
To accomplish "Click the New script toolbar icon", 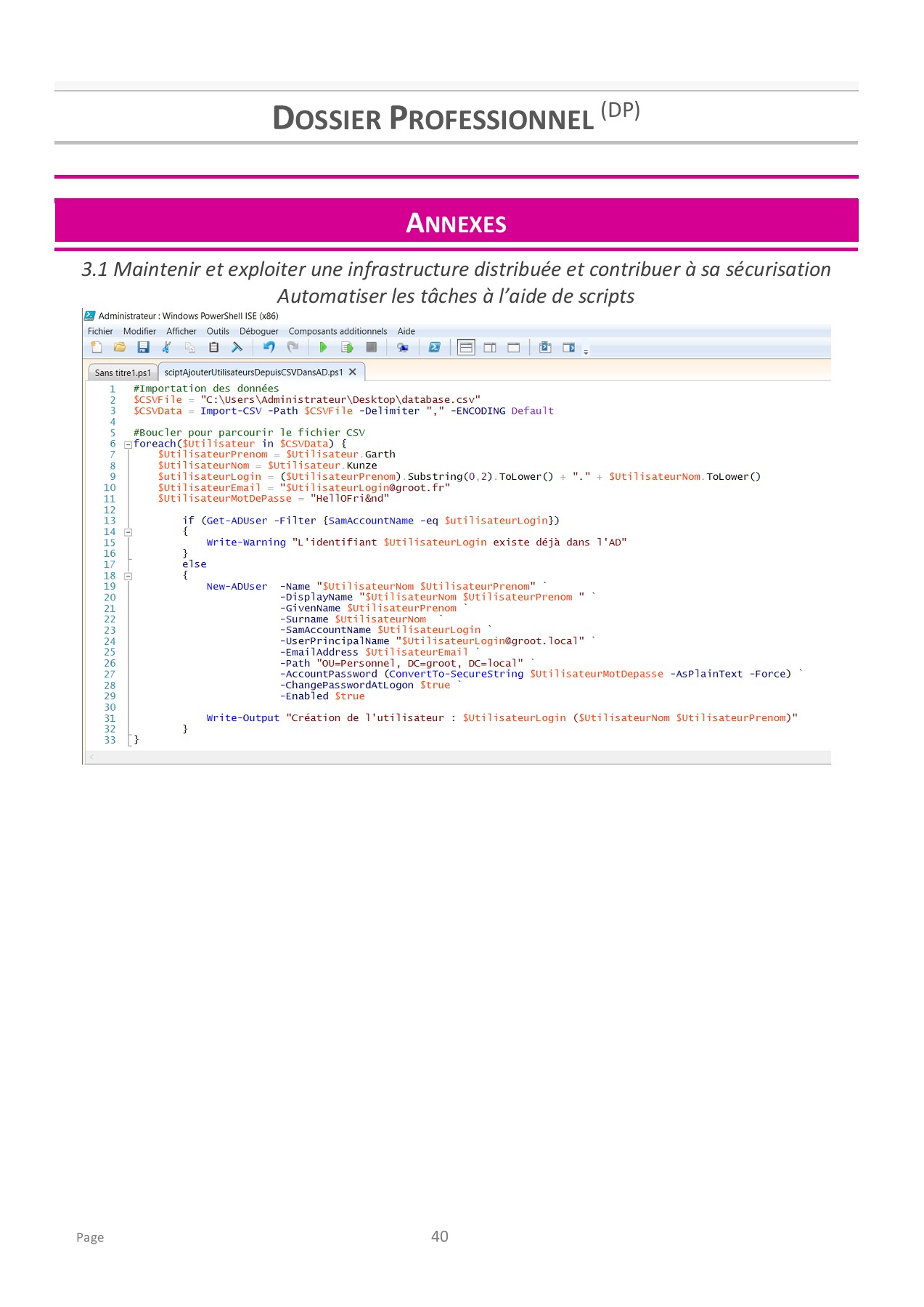I will coord(97,348).
